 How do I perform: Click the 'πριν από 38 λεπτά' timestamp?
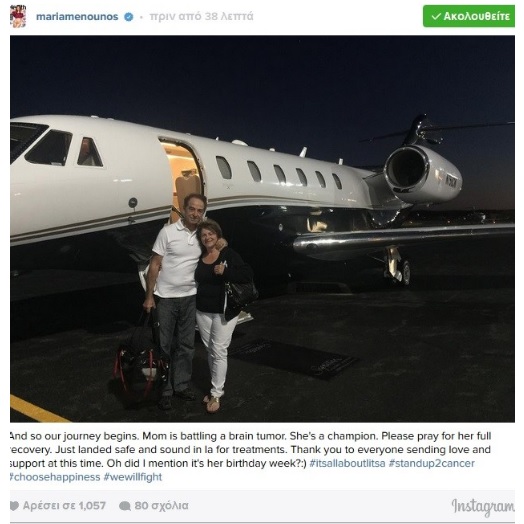[x=202, y=16]
